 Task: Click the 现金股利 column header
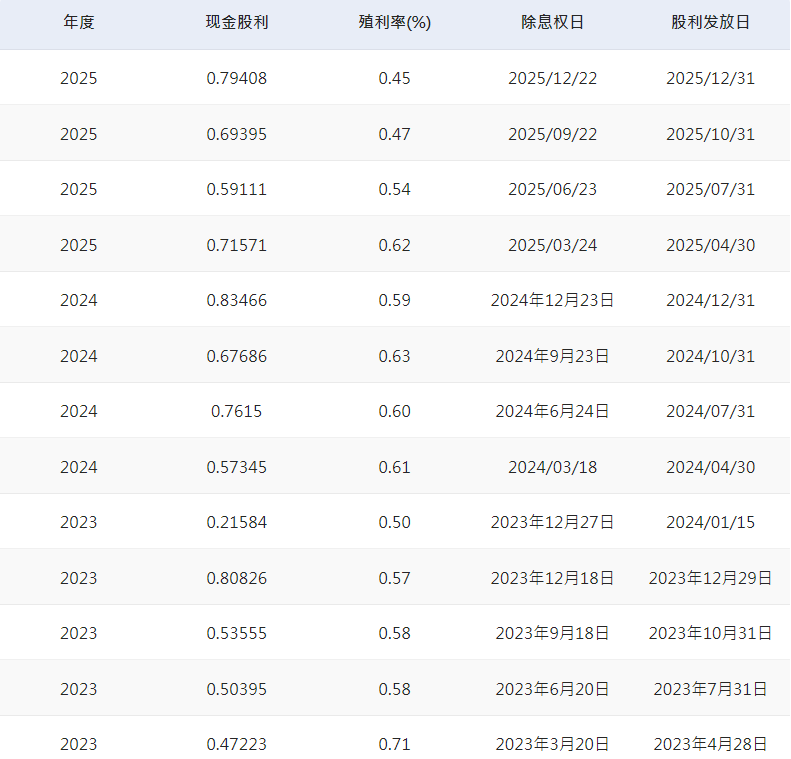pos(237,22)
